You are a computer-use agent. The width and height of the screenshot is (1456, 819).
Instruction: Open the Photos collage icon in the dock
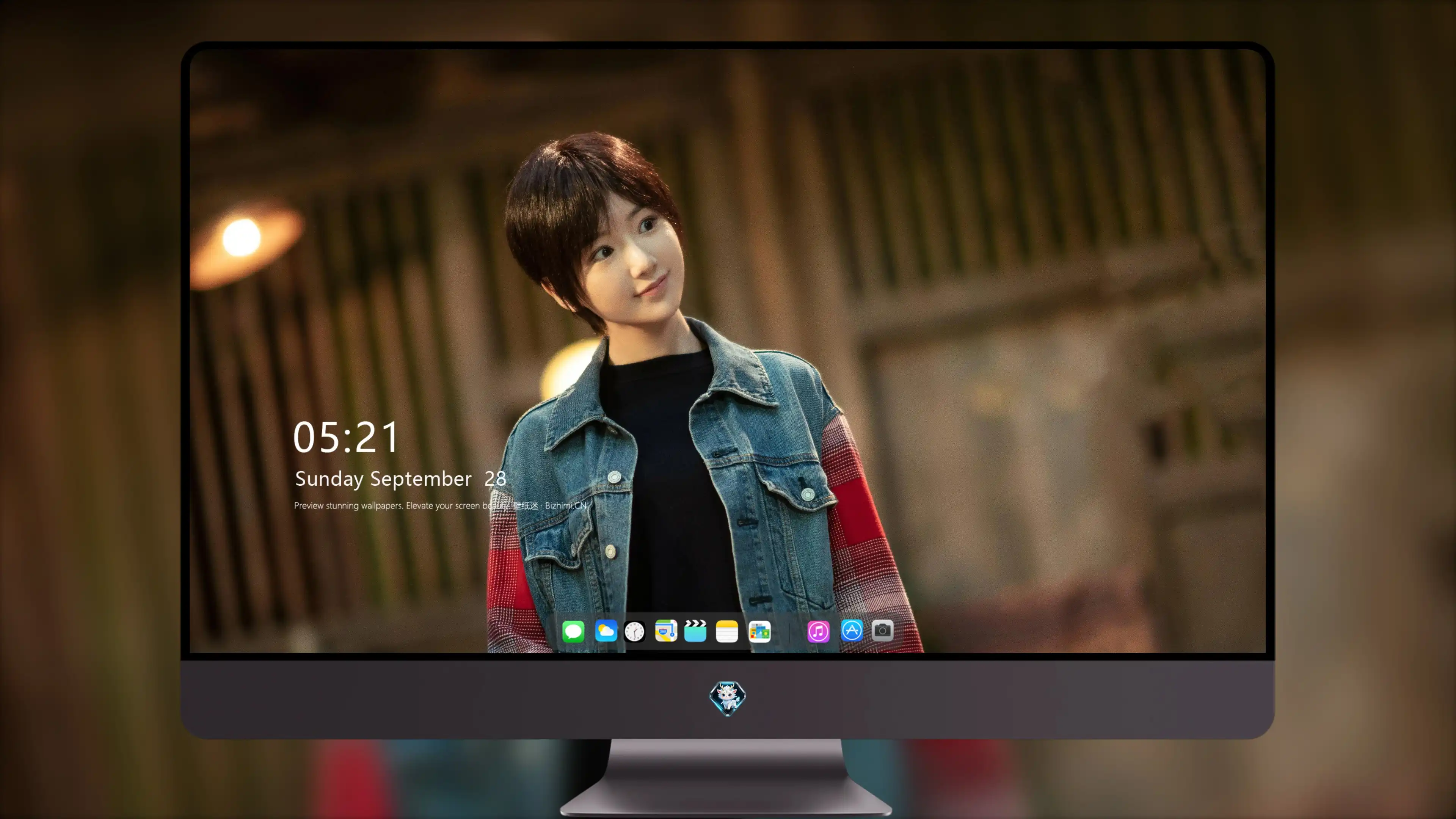(x=759, y=631)
